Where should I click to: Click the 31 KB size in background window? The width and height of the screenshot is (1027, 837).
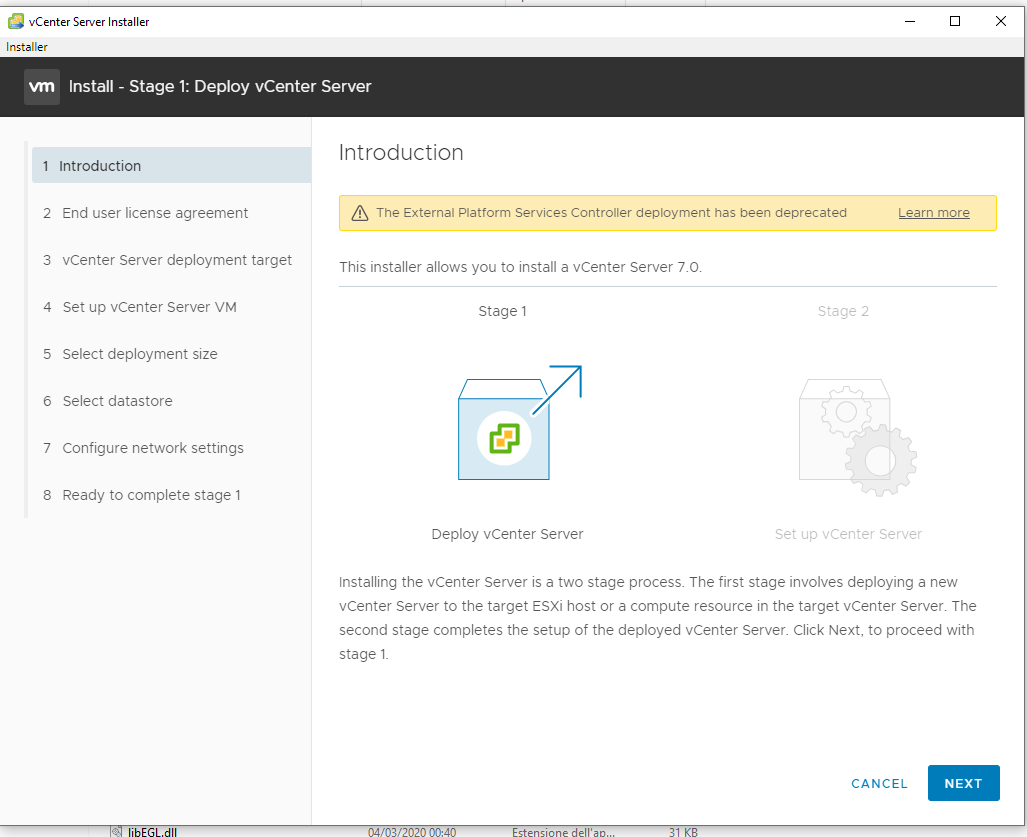point(683,832)
